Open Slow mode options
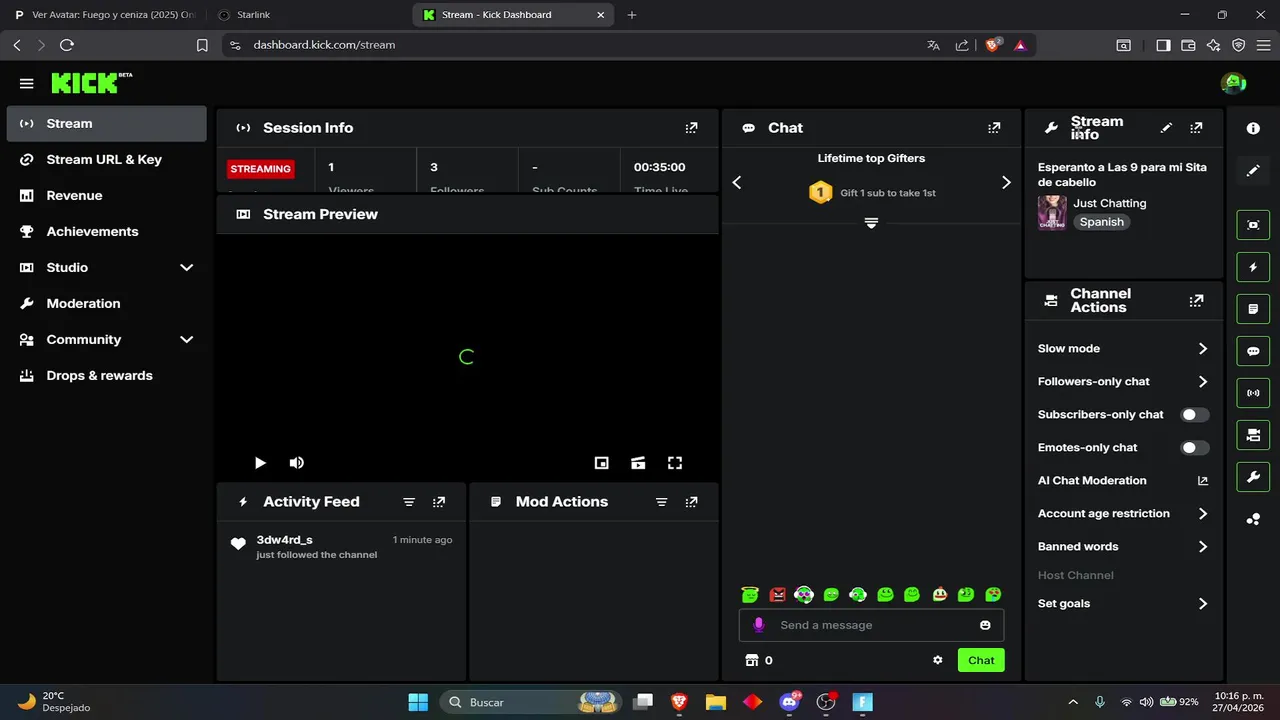This screenshot has width=1280, height=720. pos(1123,349)
